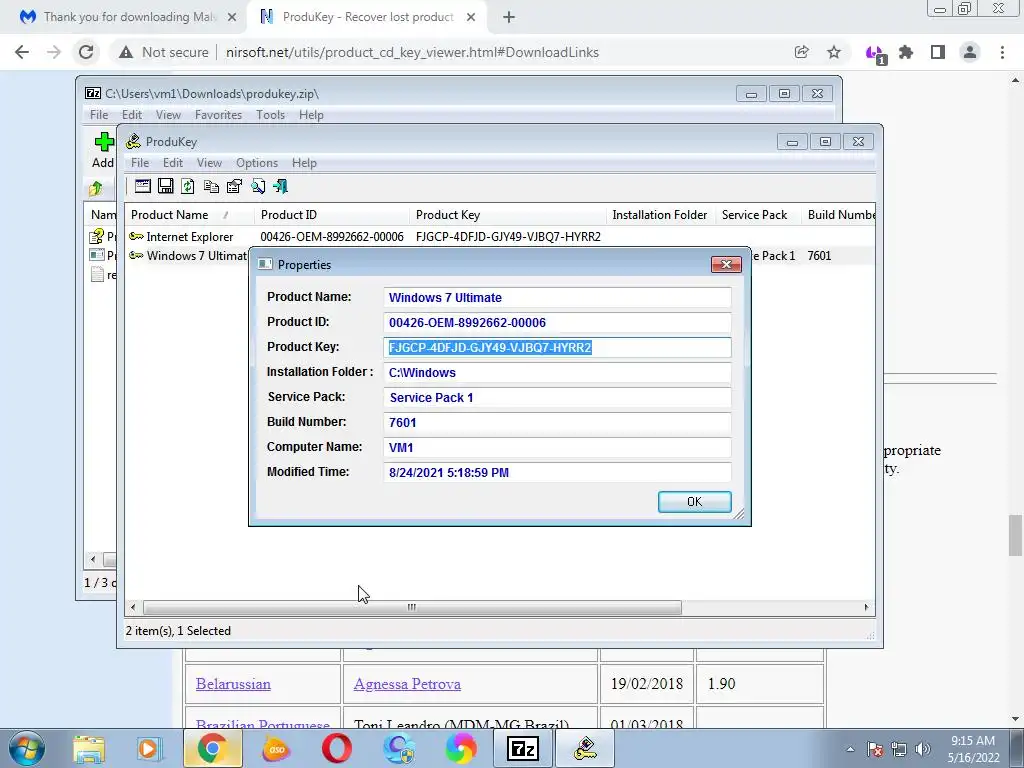This screenshot has height=768, width=1024.
Task: Click Internet Explorer product key text
Action: [x=508, y=236]
